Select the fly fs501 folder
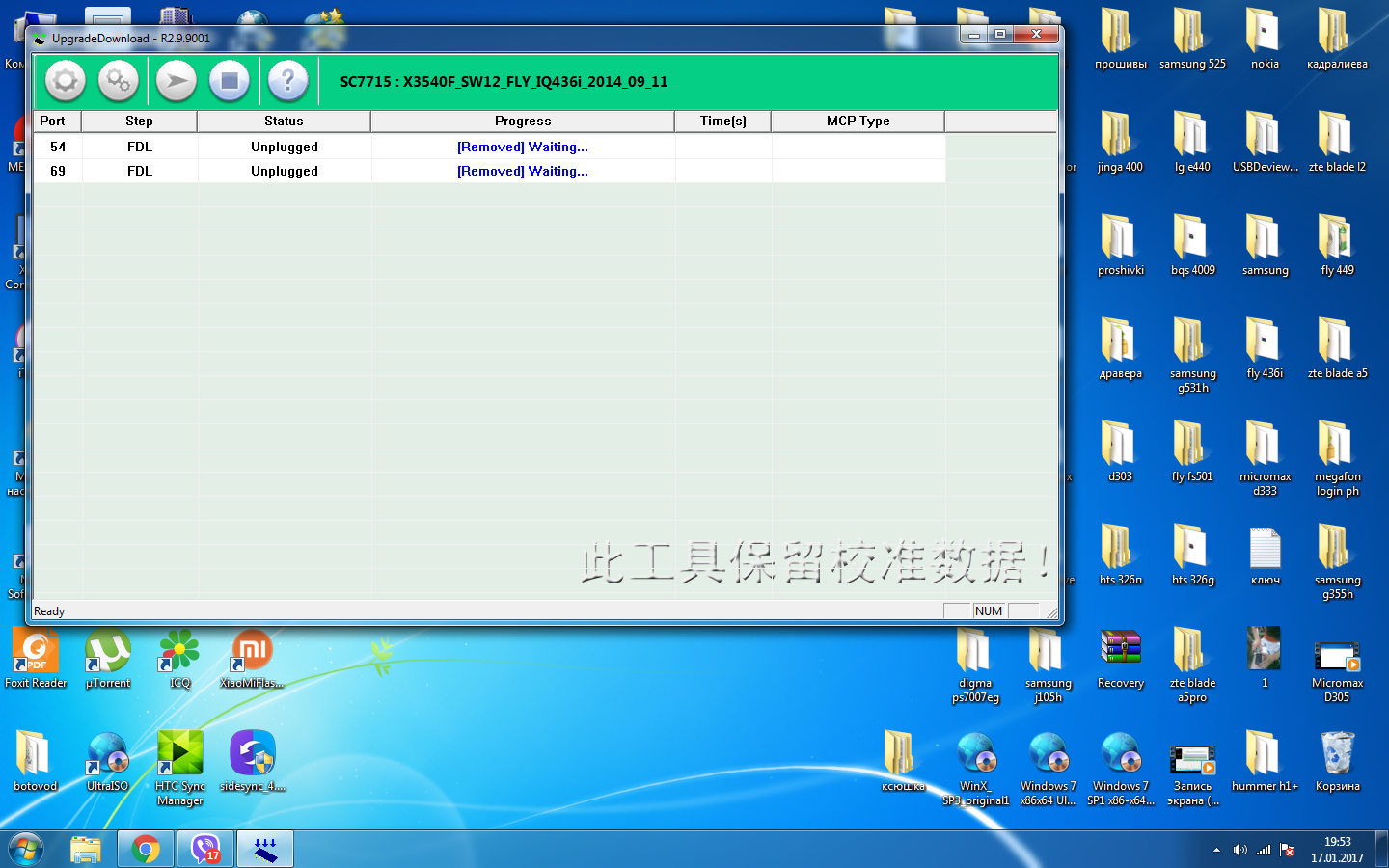 pyautogui.click(x=1192, y=452)
